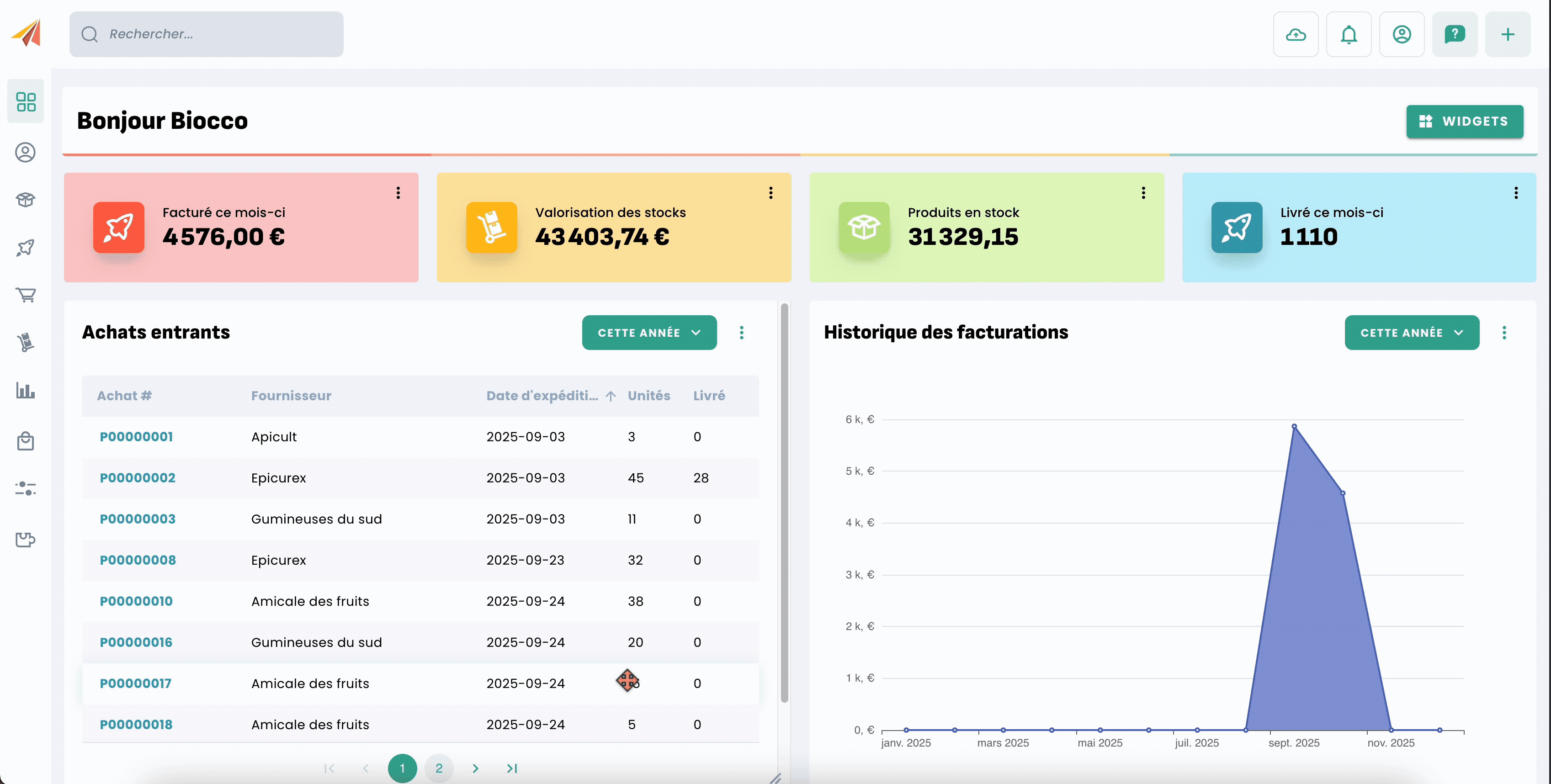Open Produits en stock card options menu
Image resolution: width=1551 pixels, height=784 pixels.
pos(1143,193)
